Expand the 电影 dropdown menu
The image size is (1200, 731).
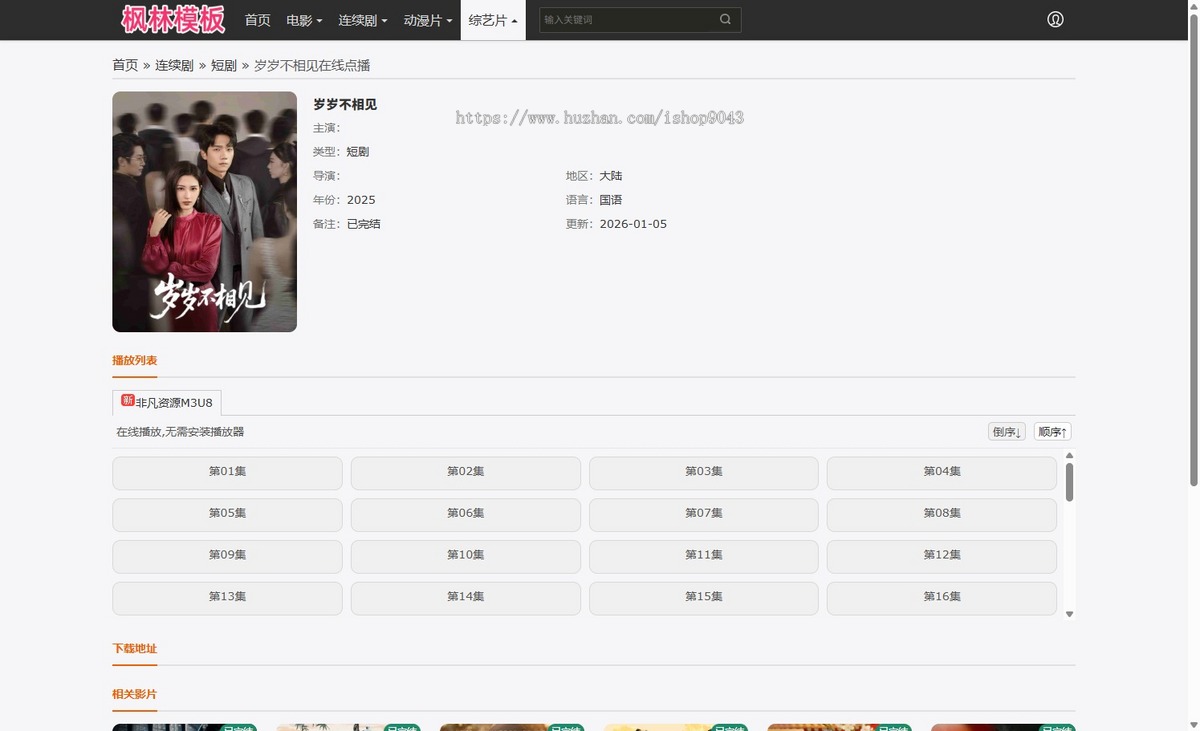(x=304, y=20)
